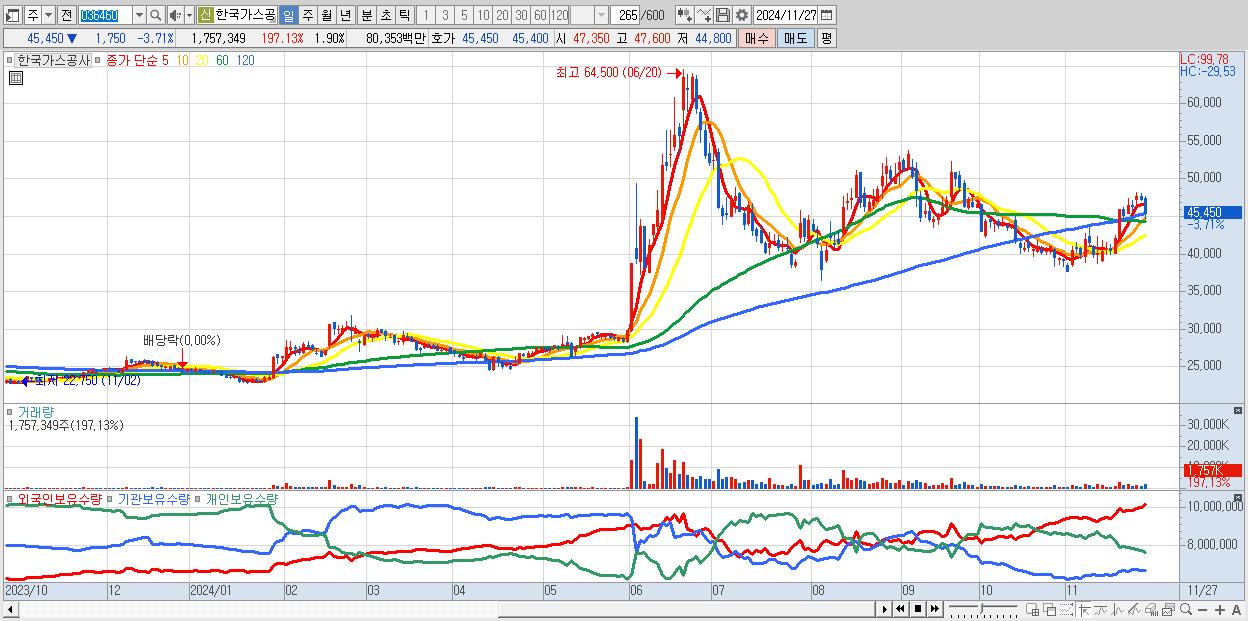The height and width of the screenshot is (621, 1248).
Task: Choose the 10 interval button
Action: tap(483, 15)
